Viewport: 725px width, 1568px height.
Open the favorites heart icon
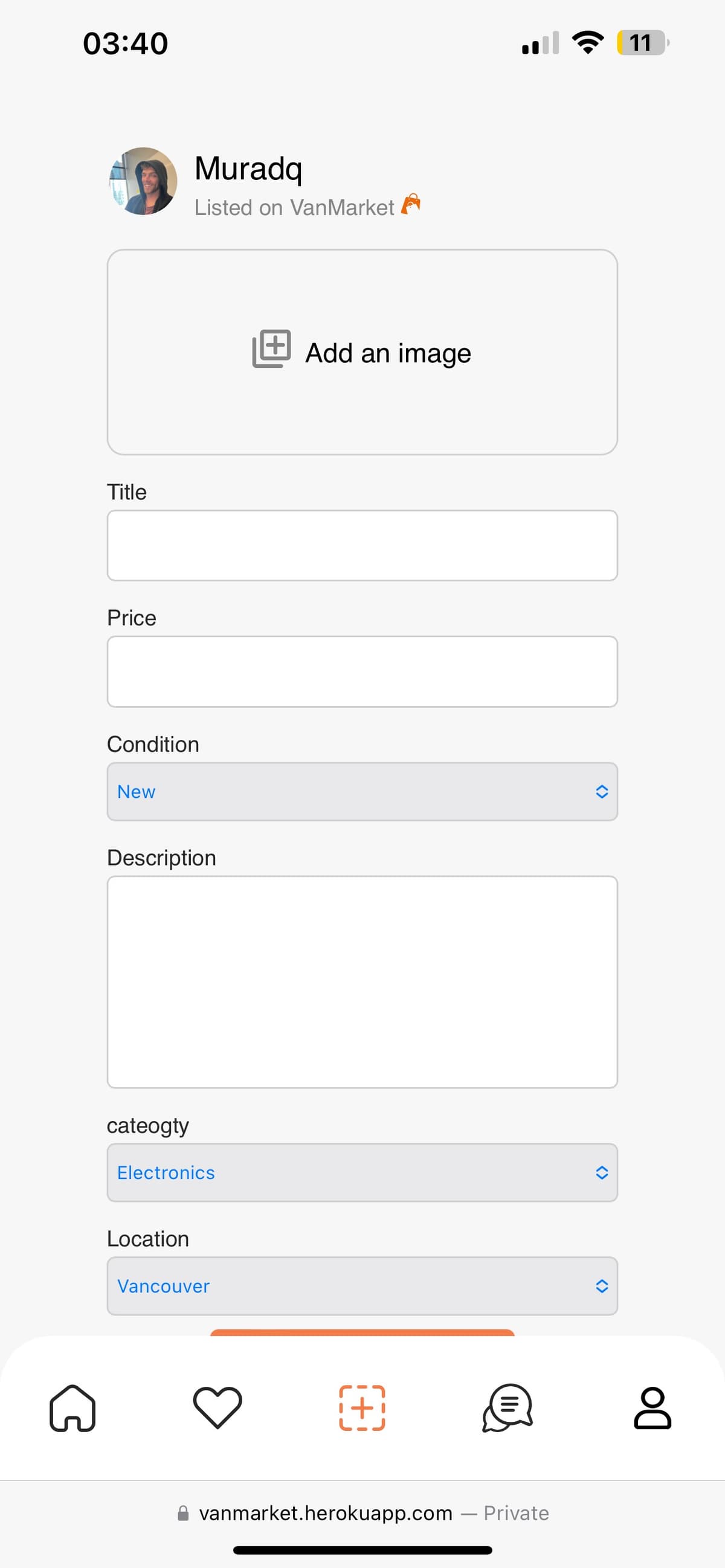click(217, 1407)
